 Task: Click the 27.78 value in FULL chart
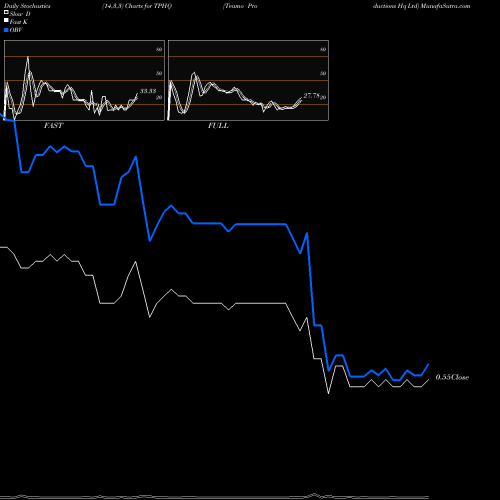(312, 96)
